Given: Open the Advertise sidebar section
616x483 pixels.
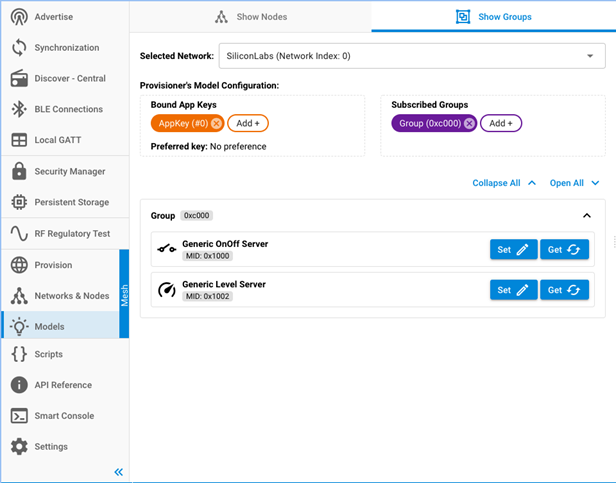Looking at the screenshot, I should [53, 17].
